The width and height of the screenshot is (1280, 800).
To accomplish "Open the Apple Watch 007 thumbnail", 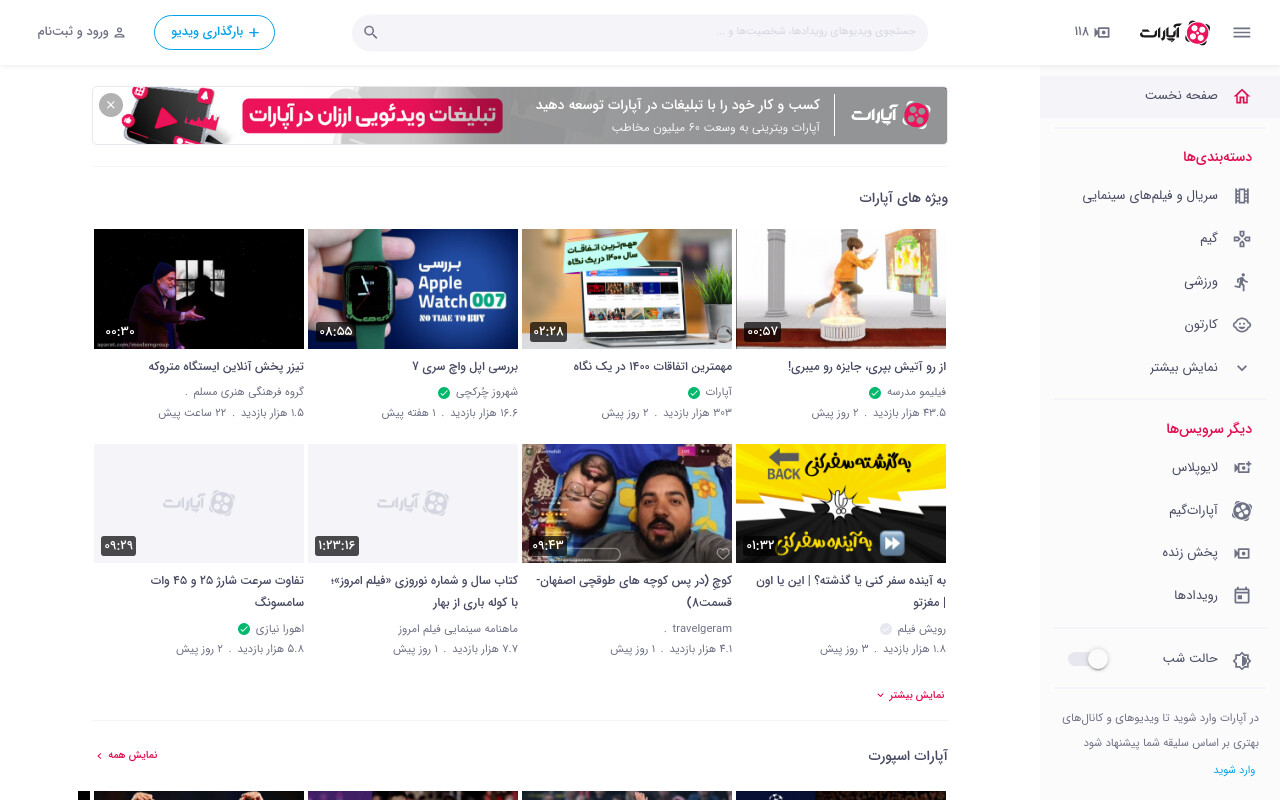I will click(x=413, y=288).
